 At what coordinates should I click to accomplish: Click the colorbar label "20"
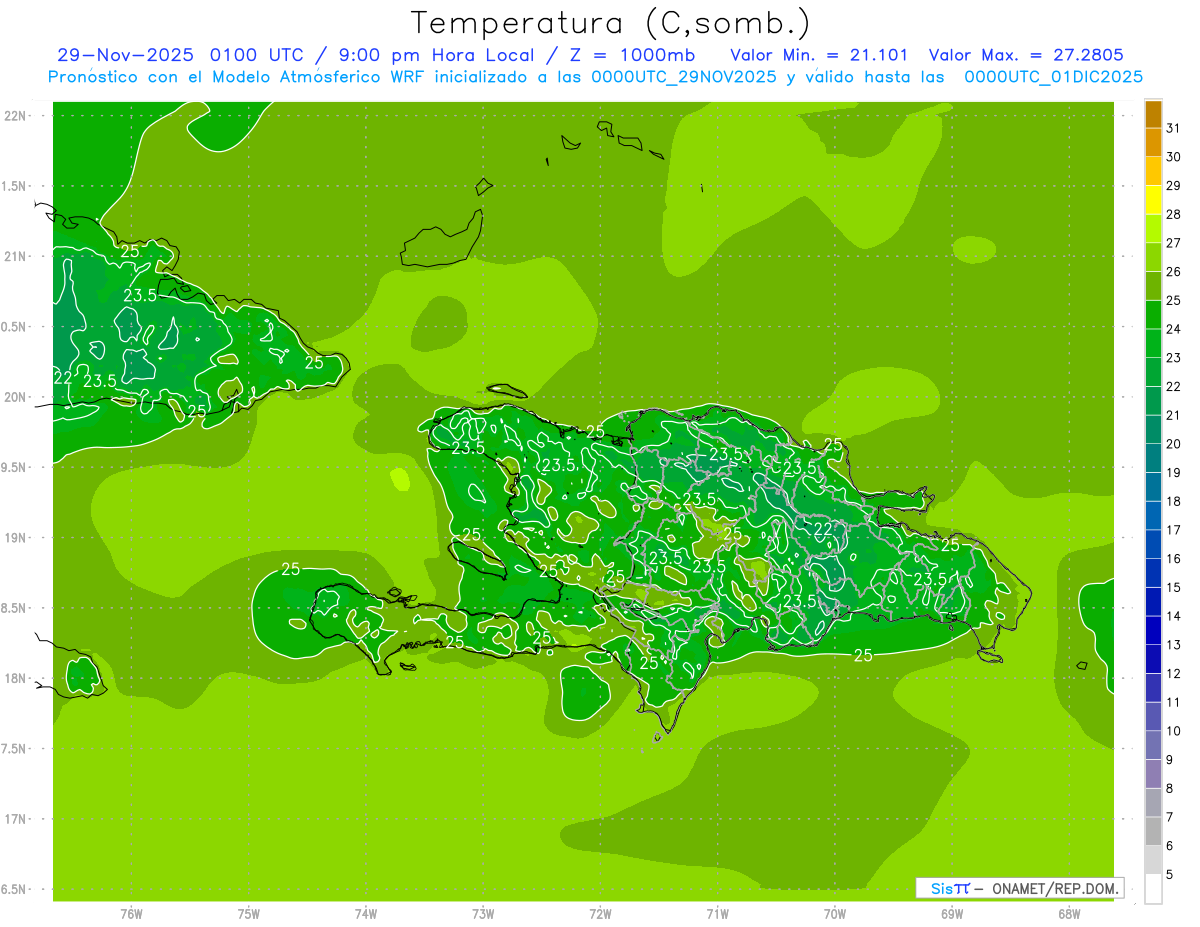1173,444
